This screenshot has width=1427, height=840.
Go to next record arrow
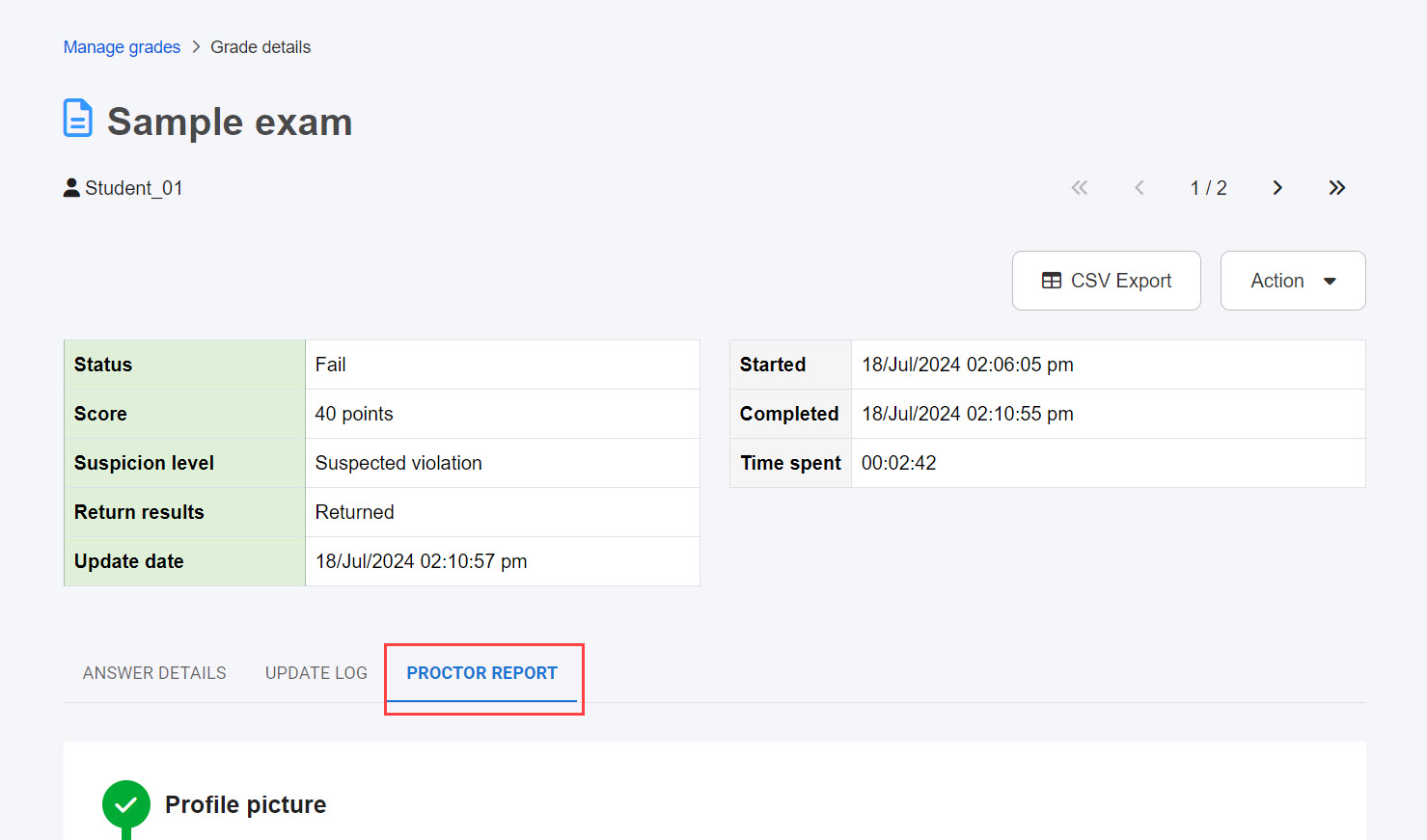coord(1277,188)
